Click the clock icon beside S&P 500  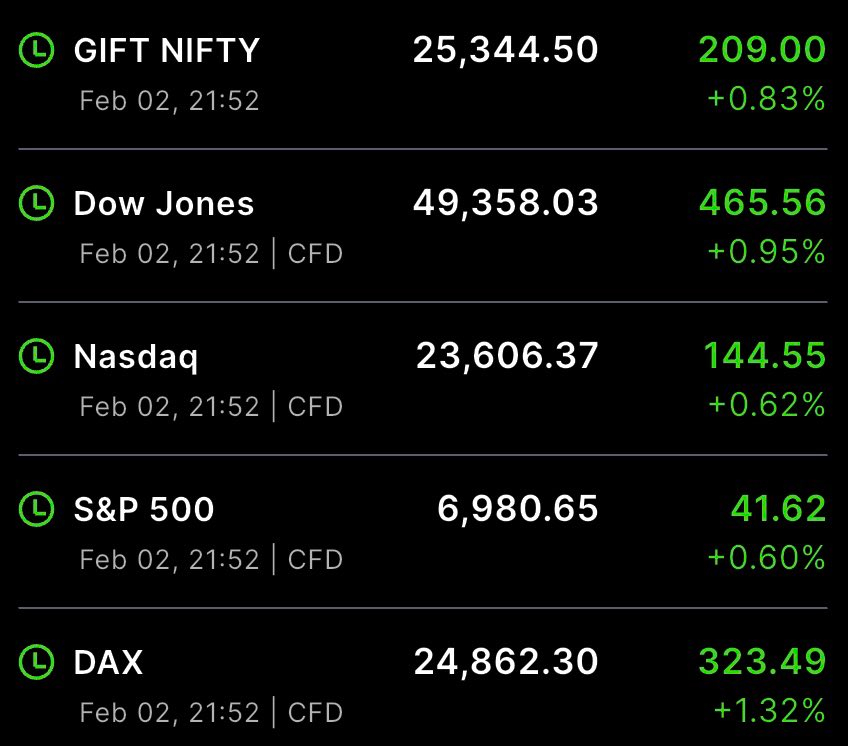37,510
